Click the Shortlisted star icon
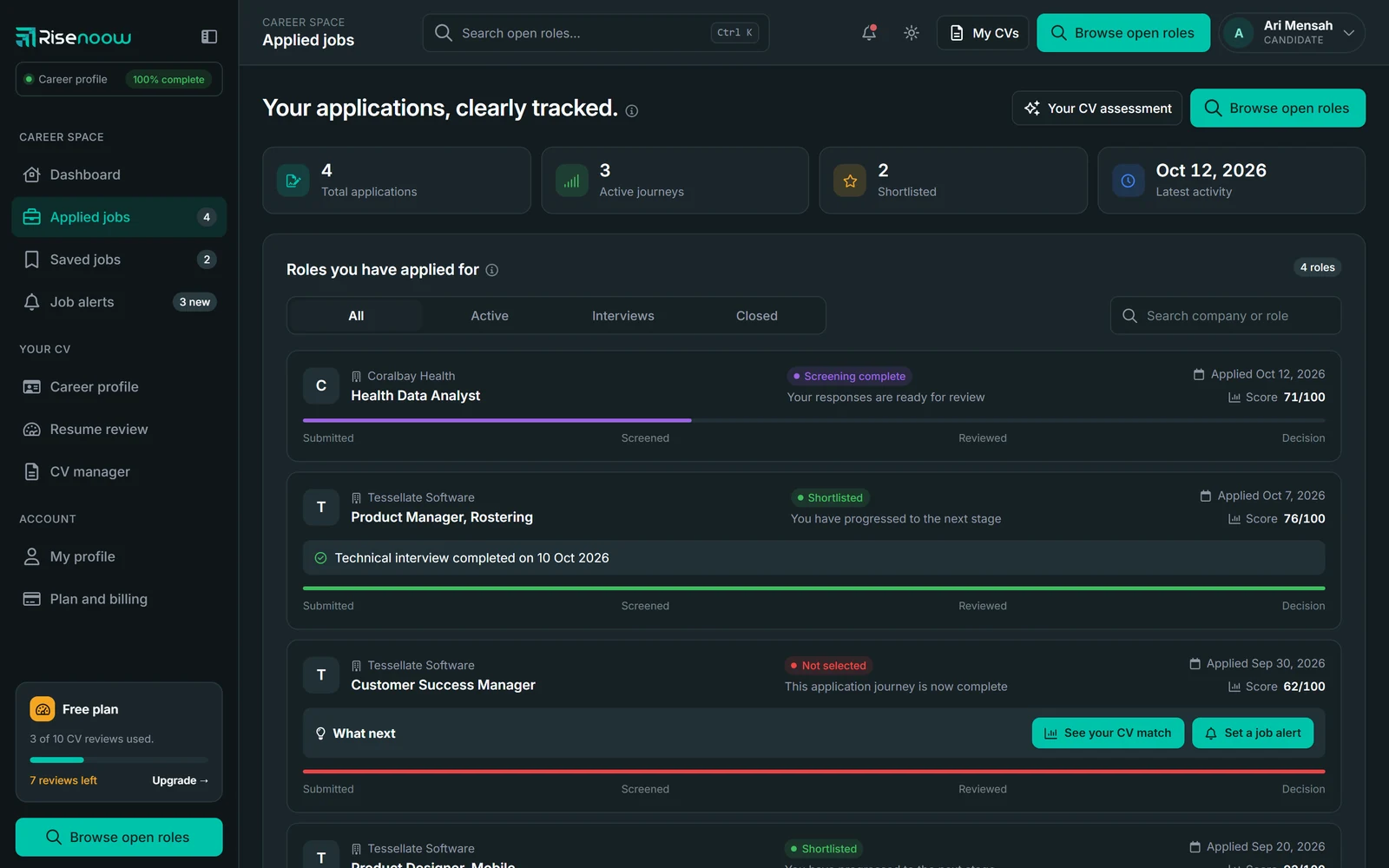 coord(850,181)
